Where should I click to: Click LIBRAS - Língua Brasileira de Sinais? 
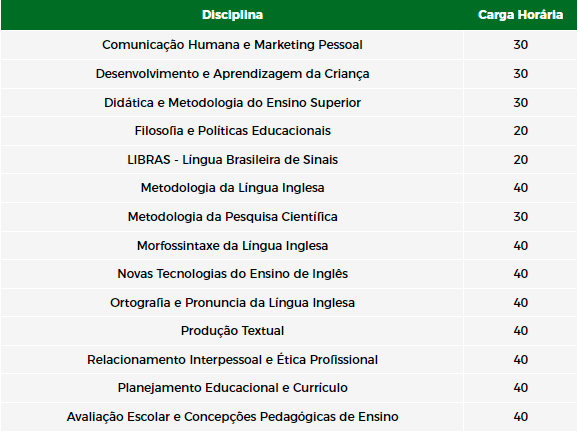232,160
